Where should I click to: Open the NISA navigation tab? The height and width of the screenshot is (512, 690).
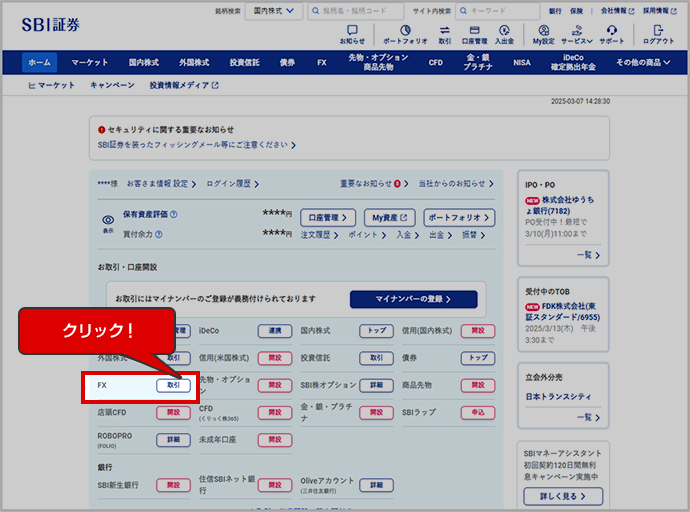(x=522, y=62)
